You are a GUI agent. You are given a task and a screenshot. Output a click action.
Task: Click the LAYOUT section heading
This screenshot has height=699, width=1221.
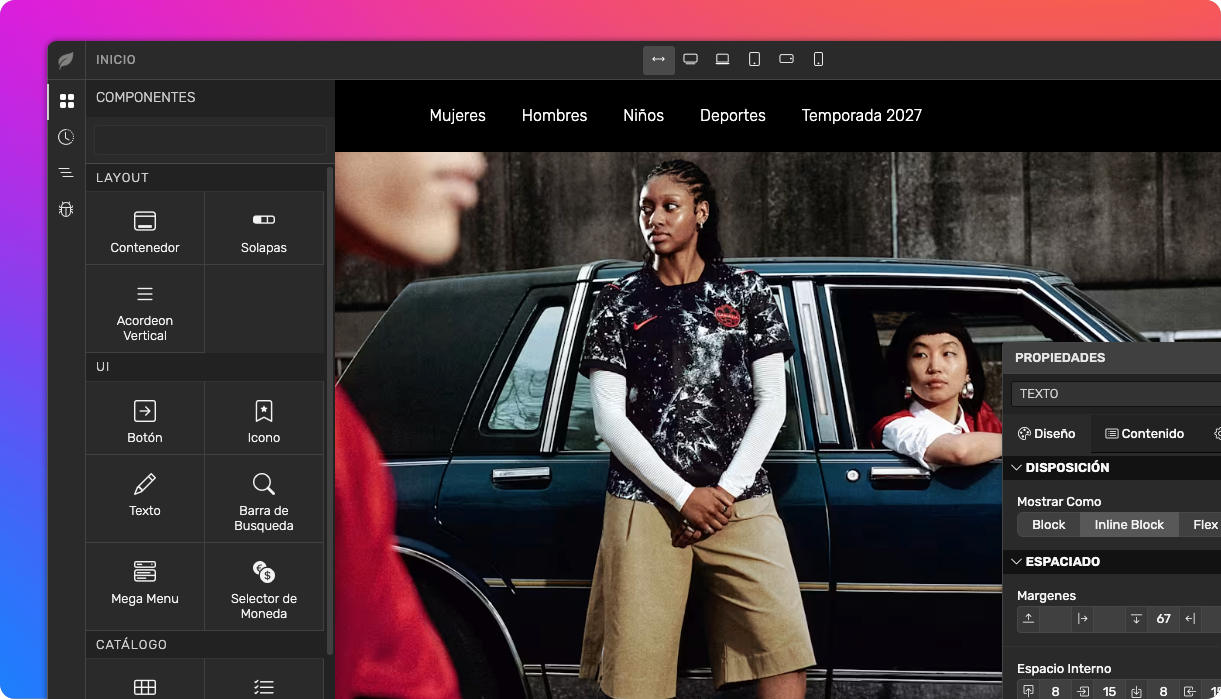[122, 178]
